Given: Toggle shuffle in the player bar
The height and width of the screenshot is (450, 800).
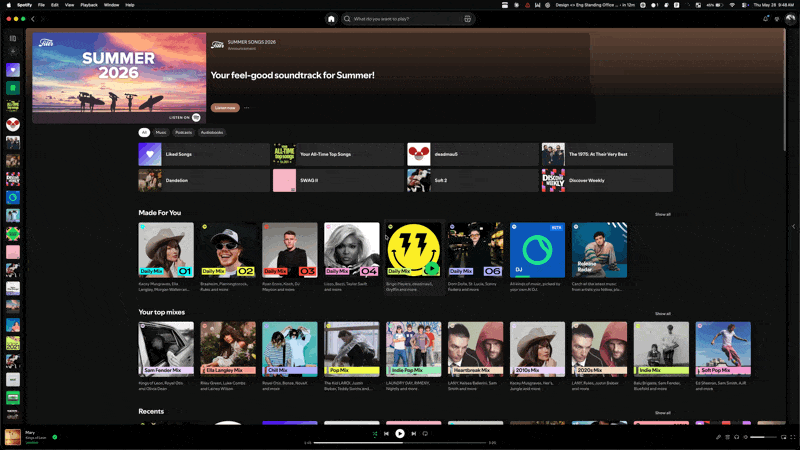Looking at the screenshot, I should point(374,434).
